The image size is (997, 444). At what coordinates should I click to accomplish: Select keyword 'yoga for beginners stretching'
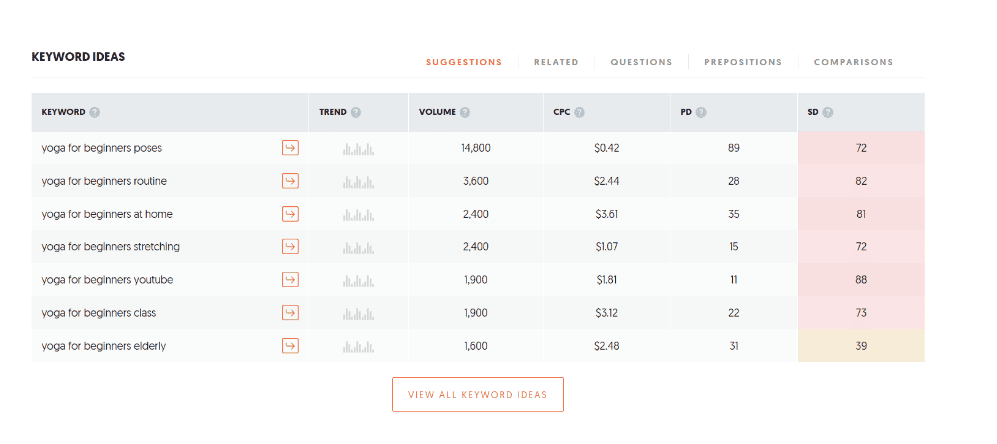[x=110, y=247]
